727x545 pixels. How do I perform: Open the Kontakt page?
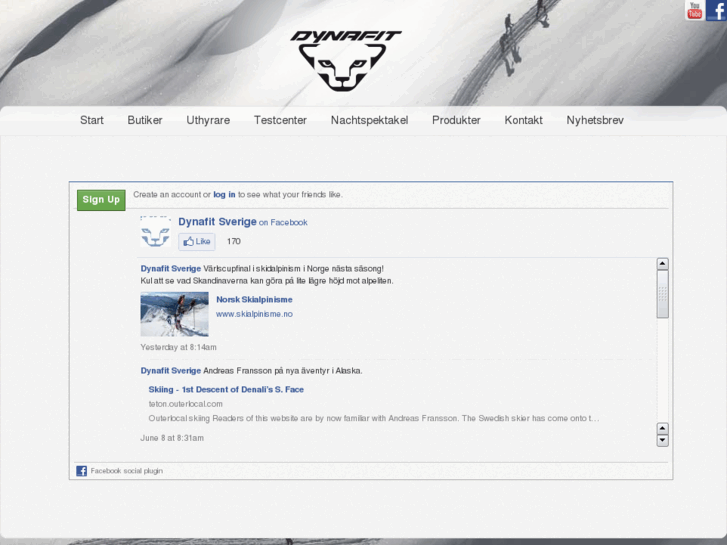[523, 120]
